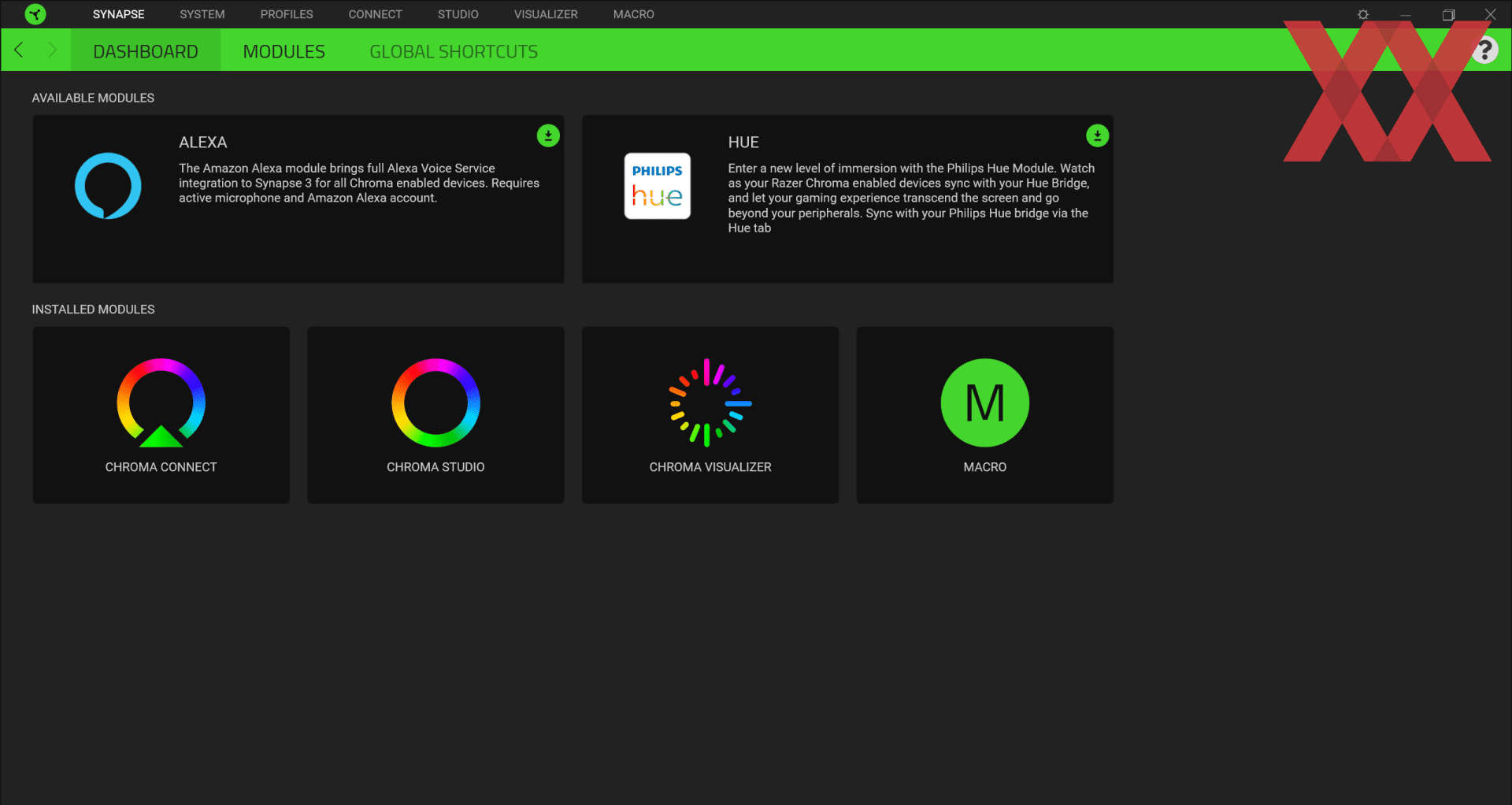Select the Modules sub-tab
Image resolution: width=1512 pixels, height=805 pixels.
[284, 51]
